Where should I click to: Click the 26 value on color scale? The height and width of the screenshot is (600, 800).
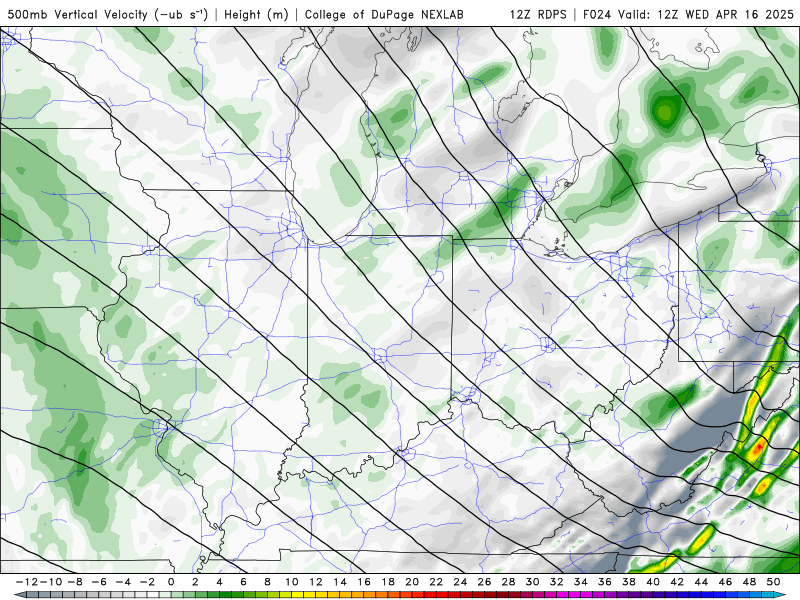484,582
